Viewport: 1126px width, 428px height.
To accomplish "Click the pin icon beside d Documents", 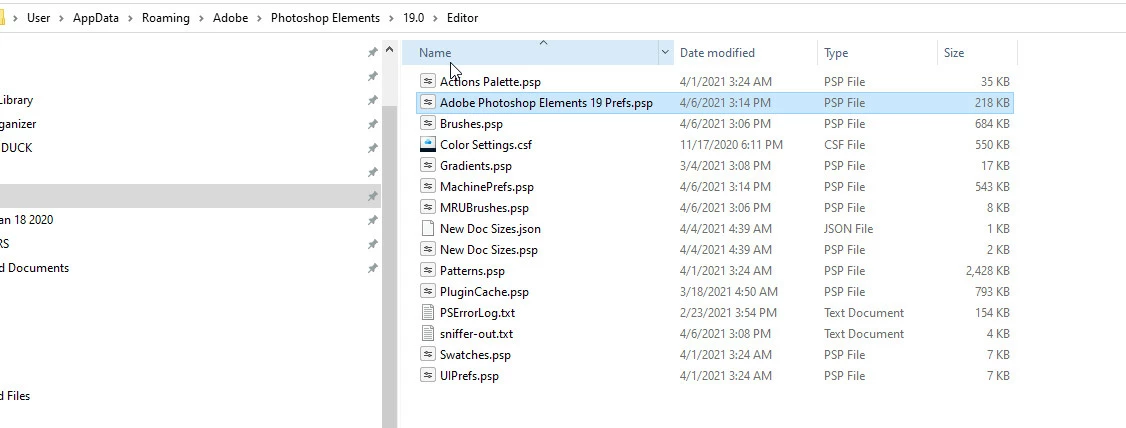I will click(373, 268).
